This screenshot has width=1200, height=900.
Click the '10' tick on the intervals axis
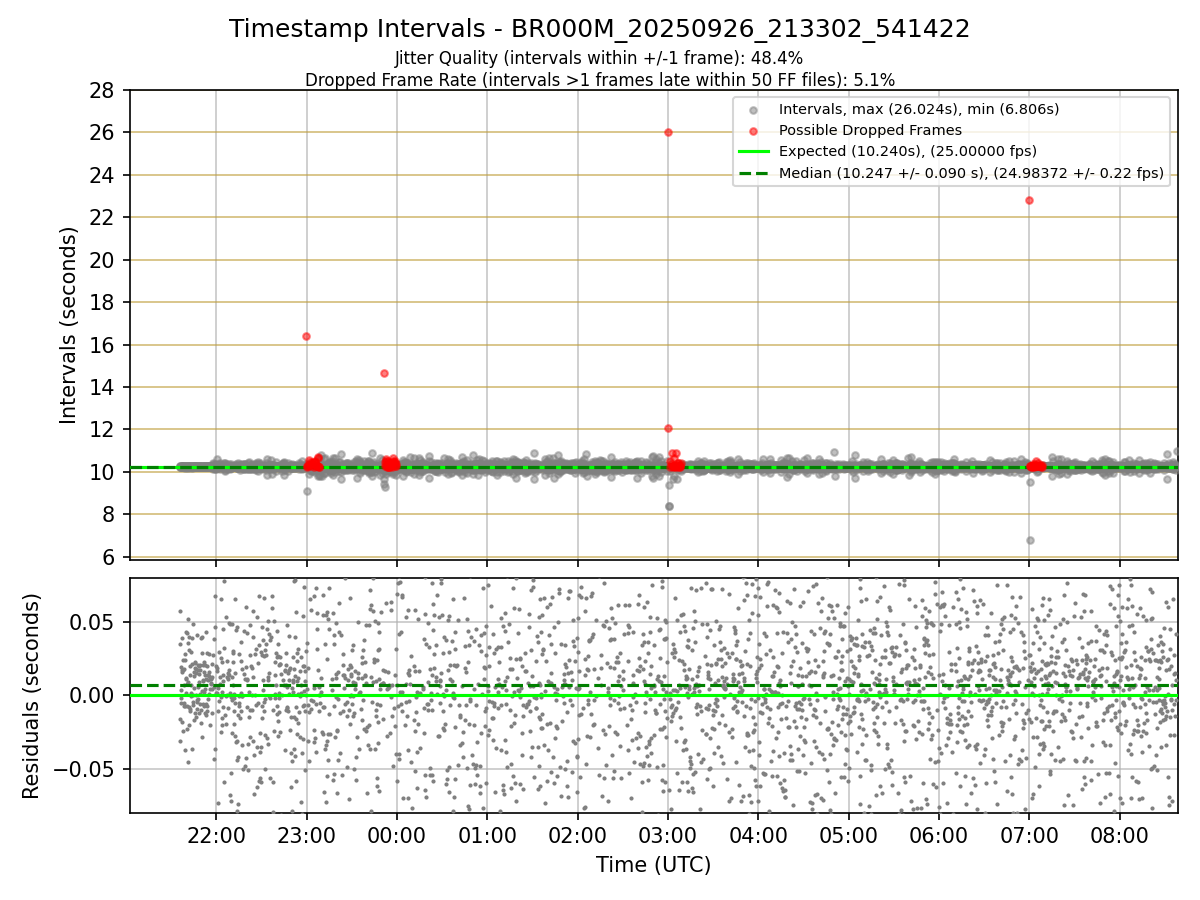pos(101,472)
